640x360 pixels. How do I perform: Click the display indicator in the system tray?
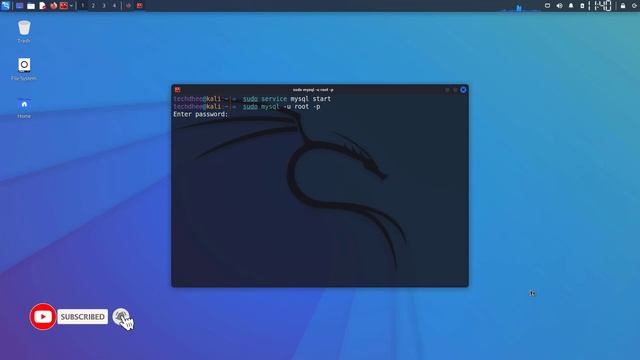(547, 6)
